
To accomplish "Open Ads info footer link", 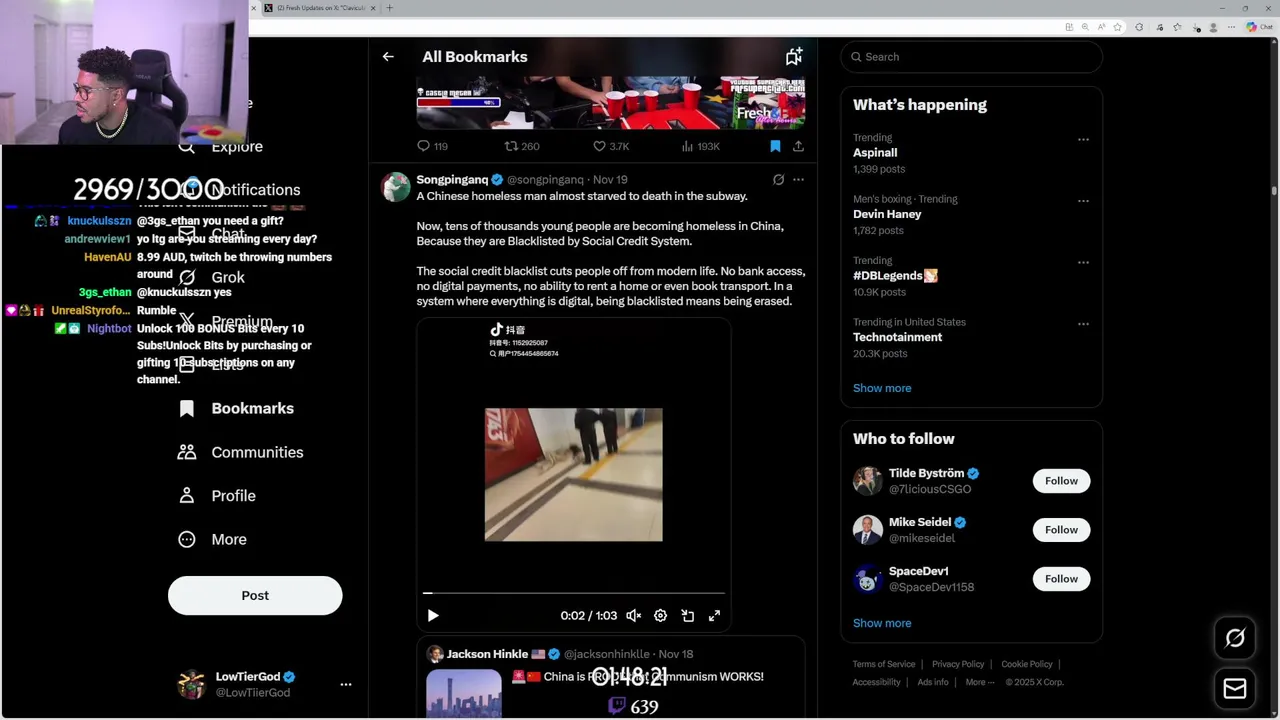I will tap(933, 682).
